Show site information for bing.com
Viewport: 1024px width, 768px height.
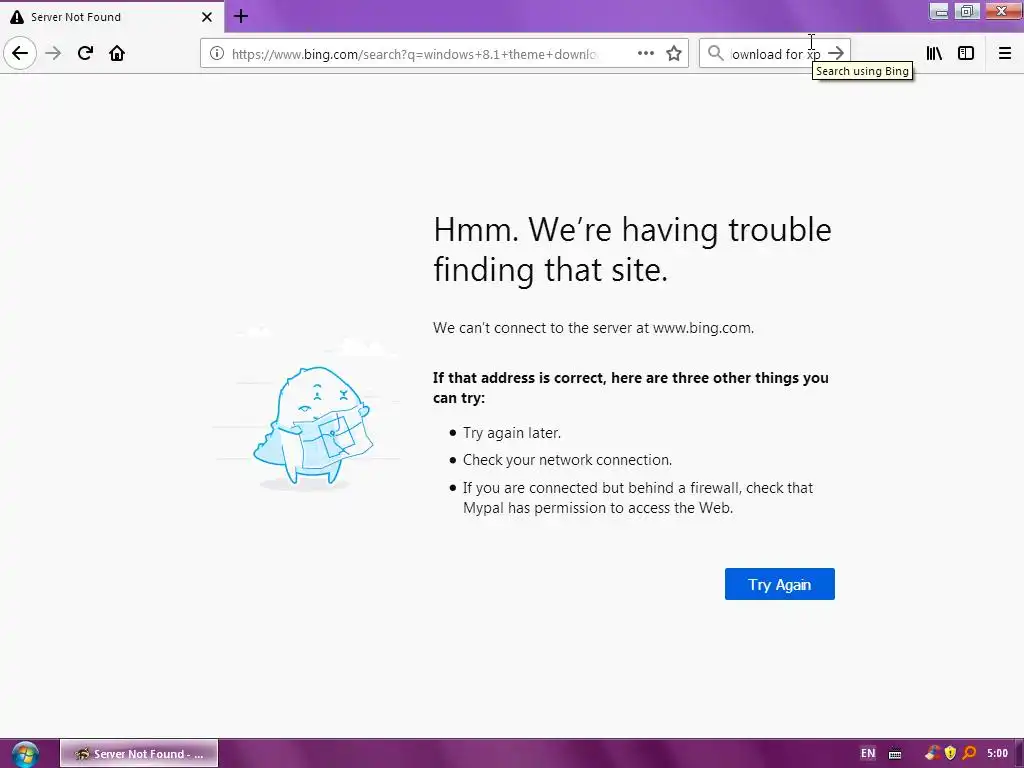(217, 54)
